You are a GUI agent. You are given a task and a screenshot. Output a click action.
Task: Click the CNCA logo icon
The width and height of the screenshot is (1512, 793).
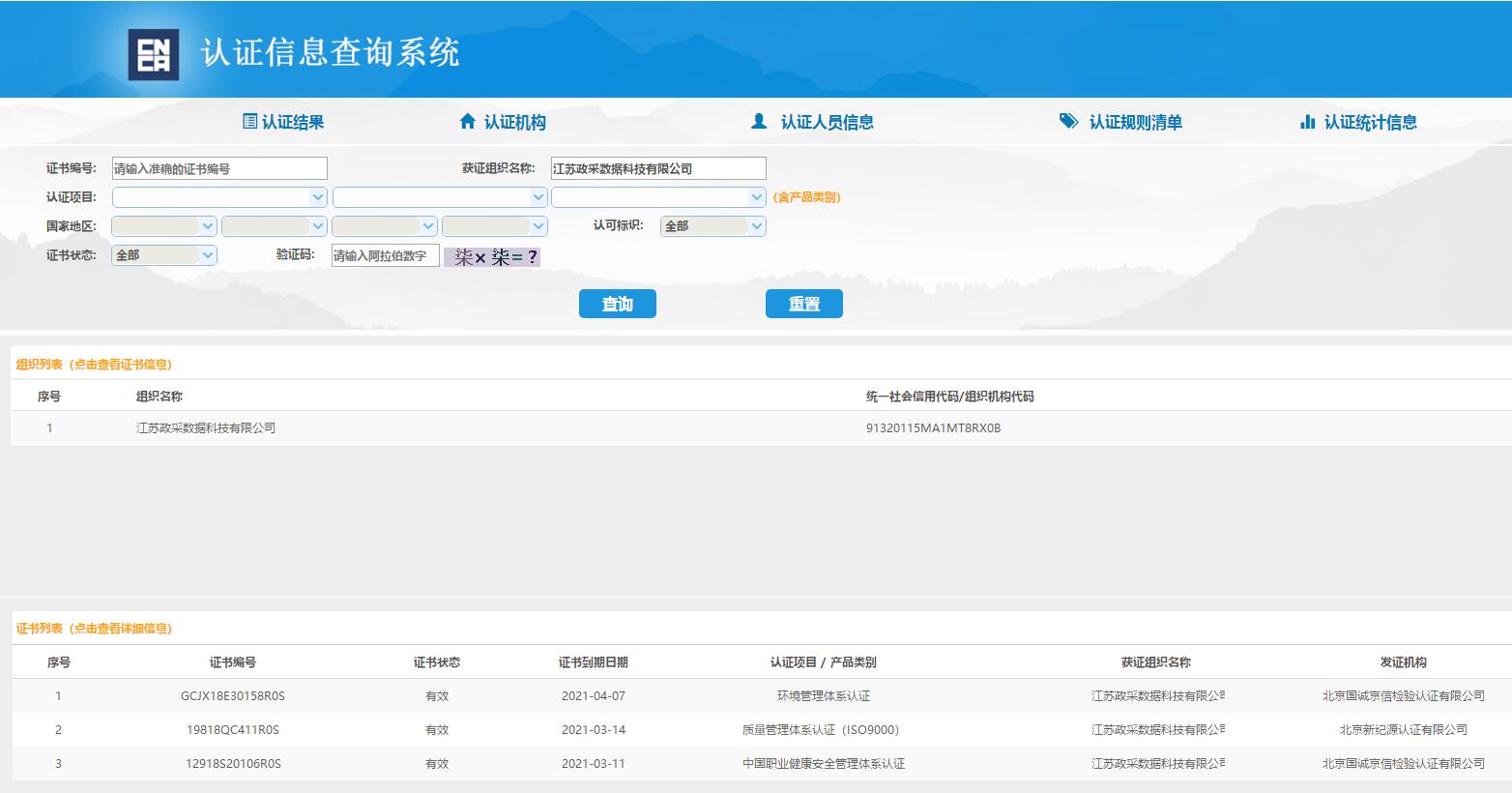tap(153, 54)
